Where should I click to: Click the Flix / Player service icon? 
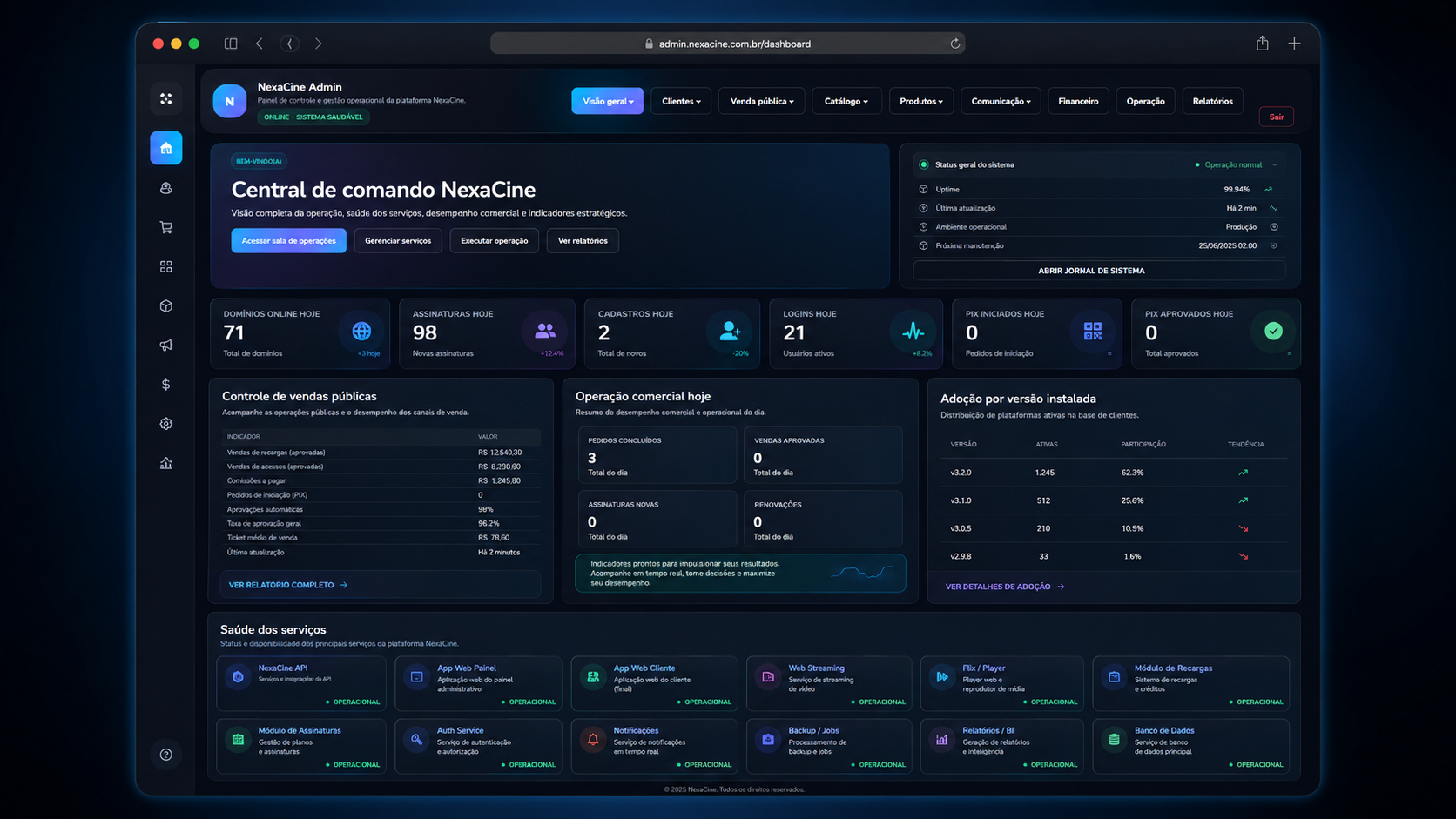click(941, 676)
